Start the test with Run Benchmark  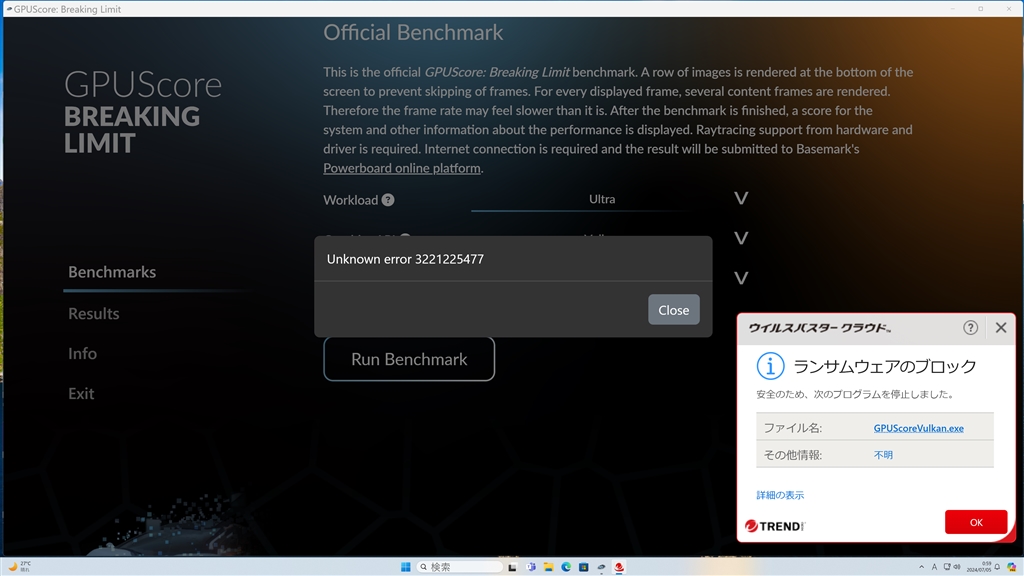coord(409,359)
